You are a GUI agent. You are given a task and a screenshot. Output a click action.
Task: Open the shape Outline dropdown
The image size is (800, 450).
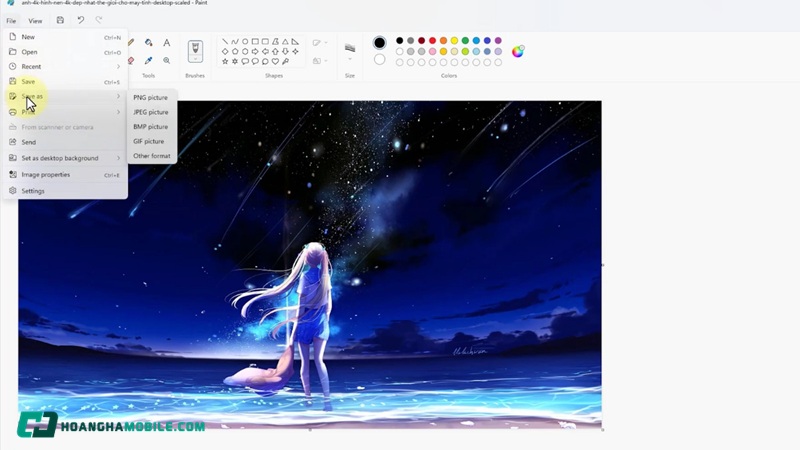coord(320,43)
